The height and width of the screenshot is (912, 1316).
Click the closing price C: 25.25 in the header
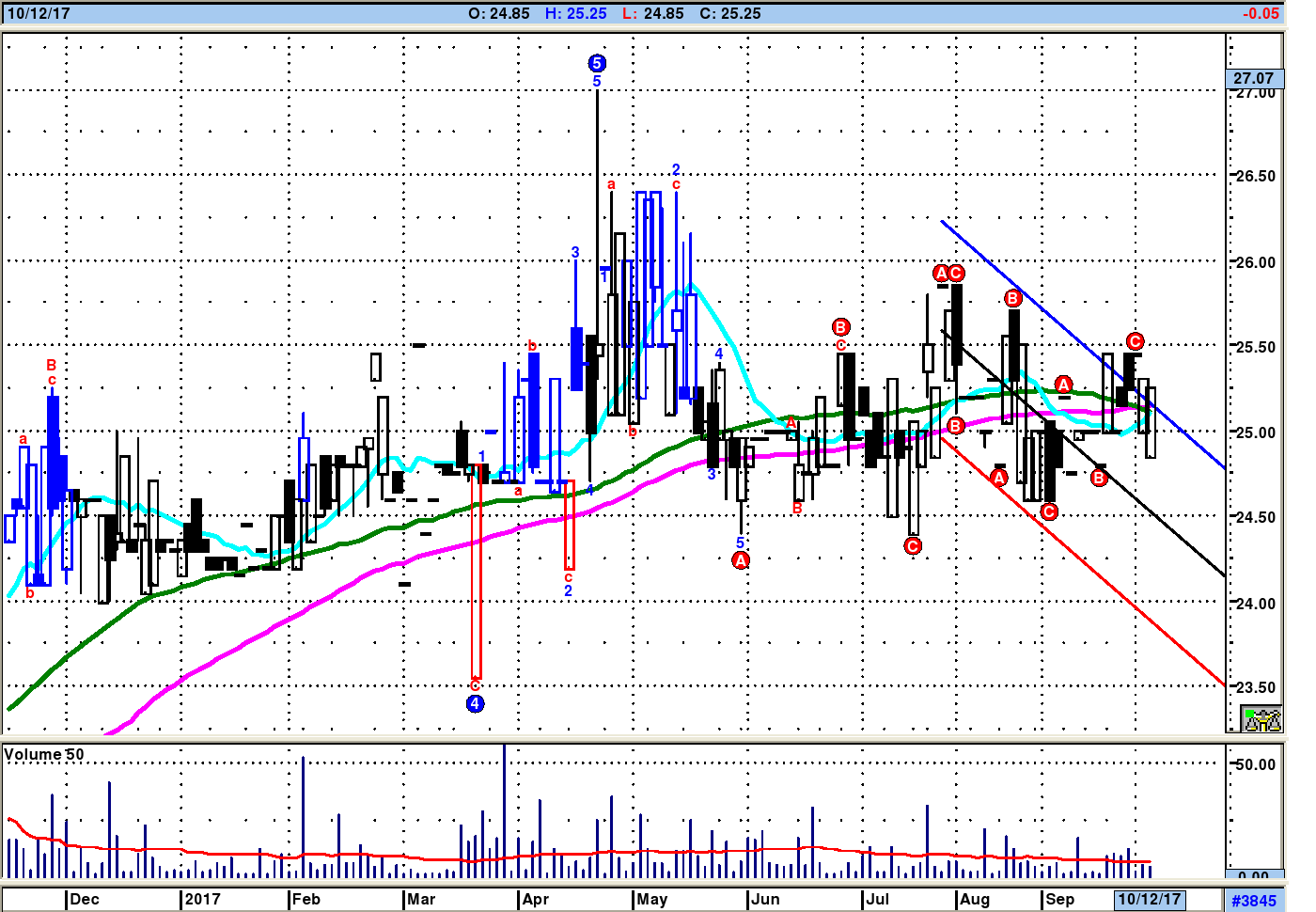[730, 13]
